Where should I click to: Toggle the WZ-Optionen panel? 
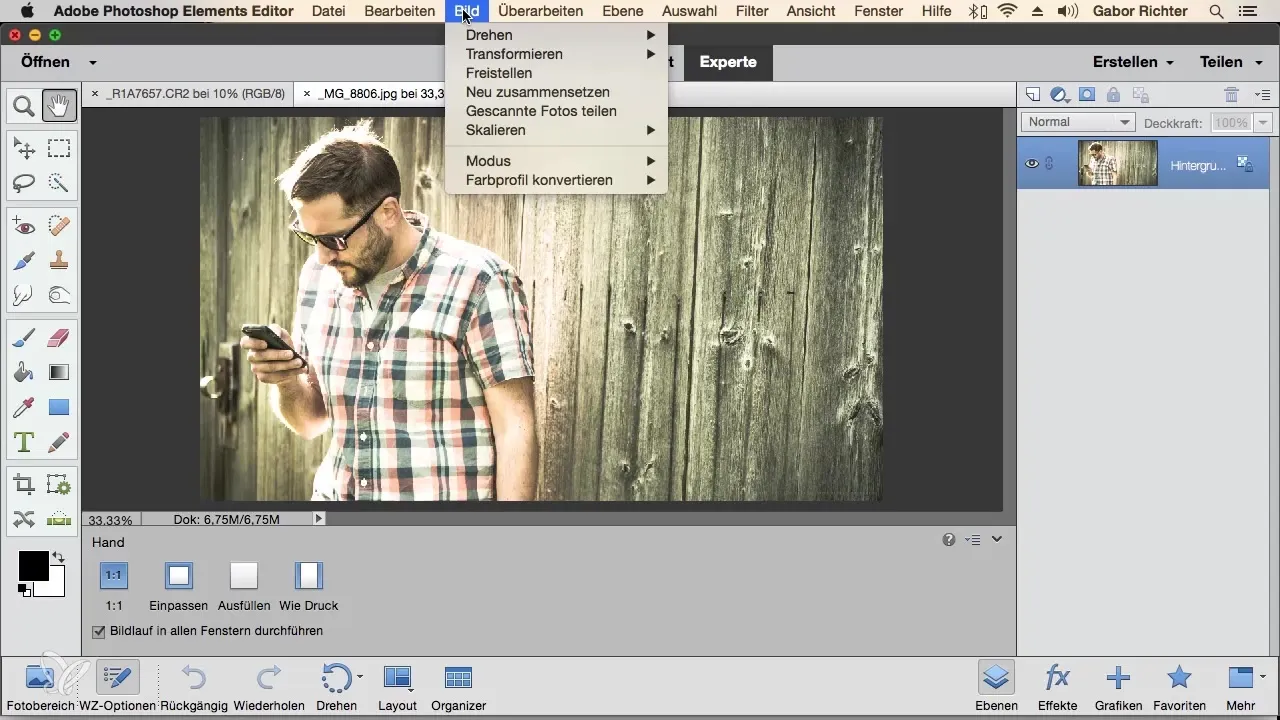117,687
